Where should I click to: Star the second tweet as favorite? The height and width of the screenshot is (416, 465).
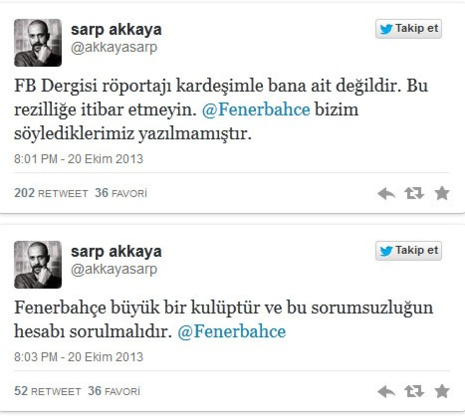pyautogui.click(x=442, y=391)
